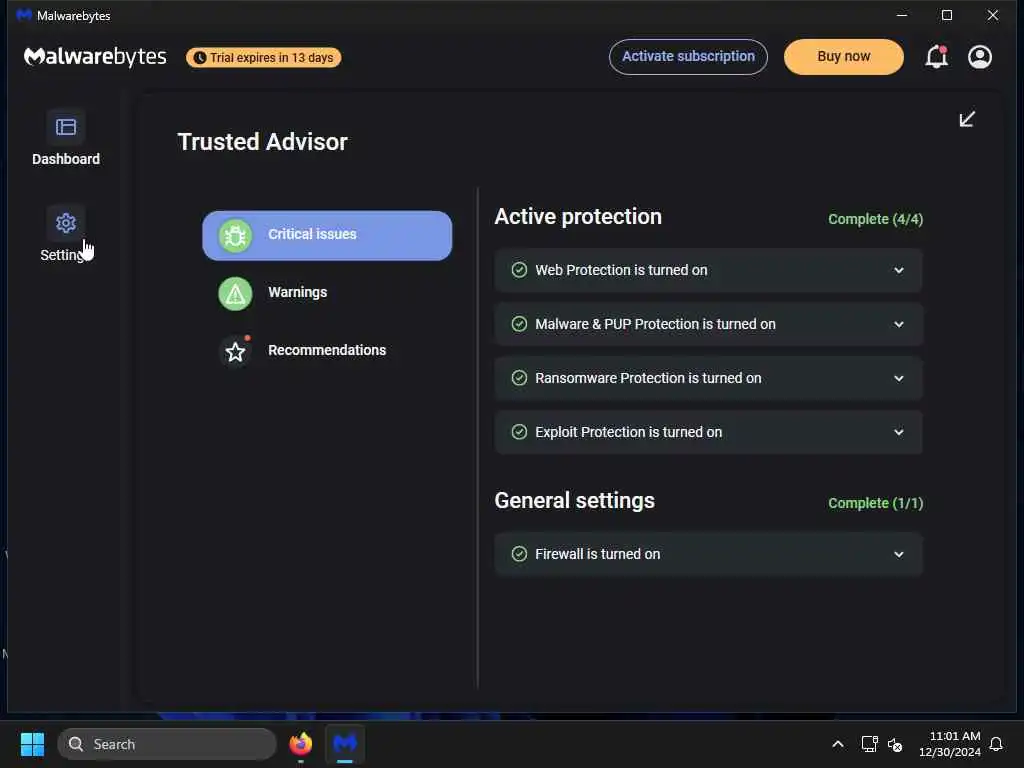Screen dimensions: 1024x768
Task: Click the Buy now button
Action: pos(844,57)
